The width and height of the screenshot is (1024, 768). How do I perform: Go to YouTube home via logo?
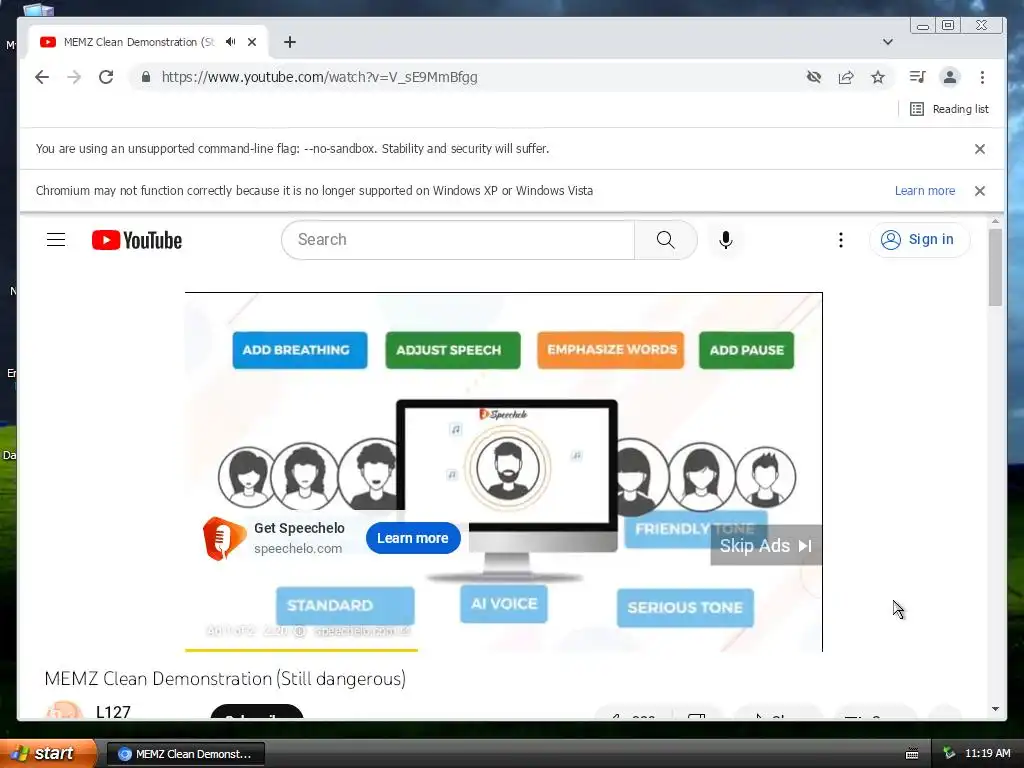click(x=136, y=240)
